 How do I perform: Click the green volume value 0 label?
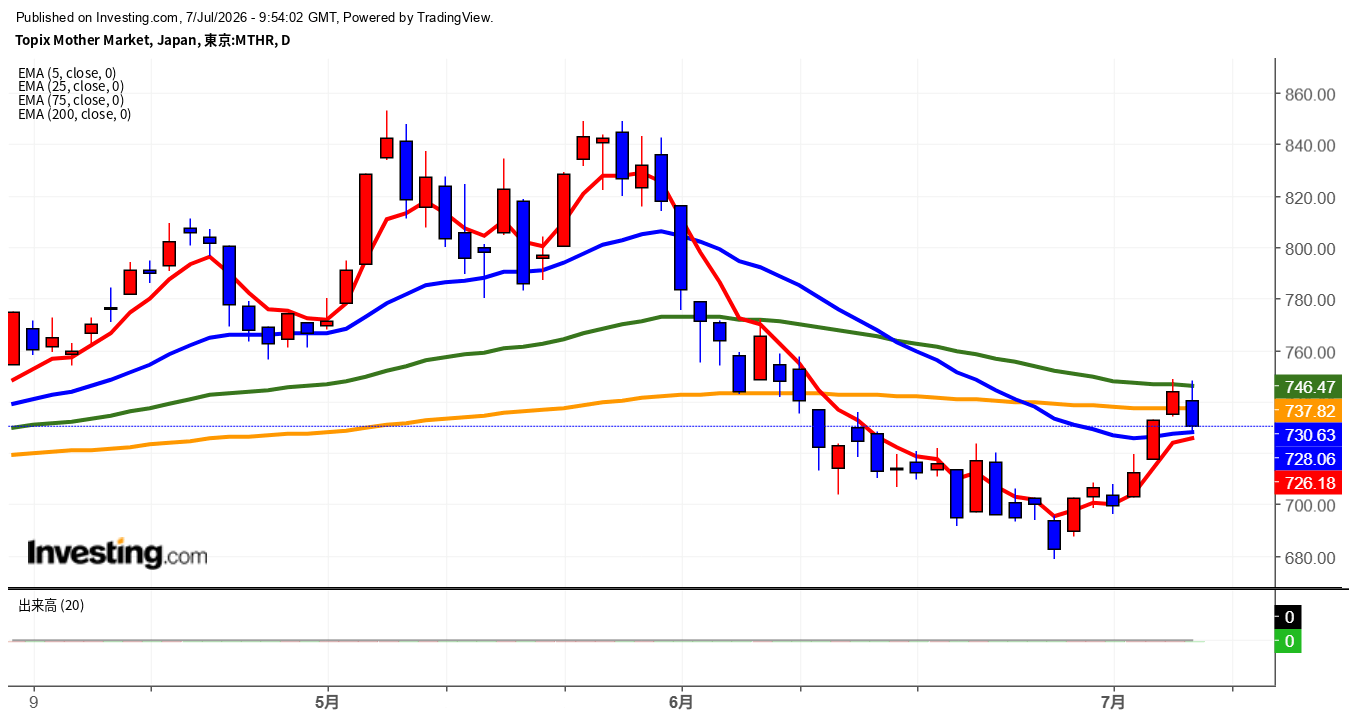click(x=1289, y=641)
